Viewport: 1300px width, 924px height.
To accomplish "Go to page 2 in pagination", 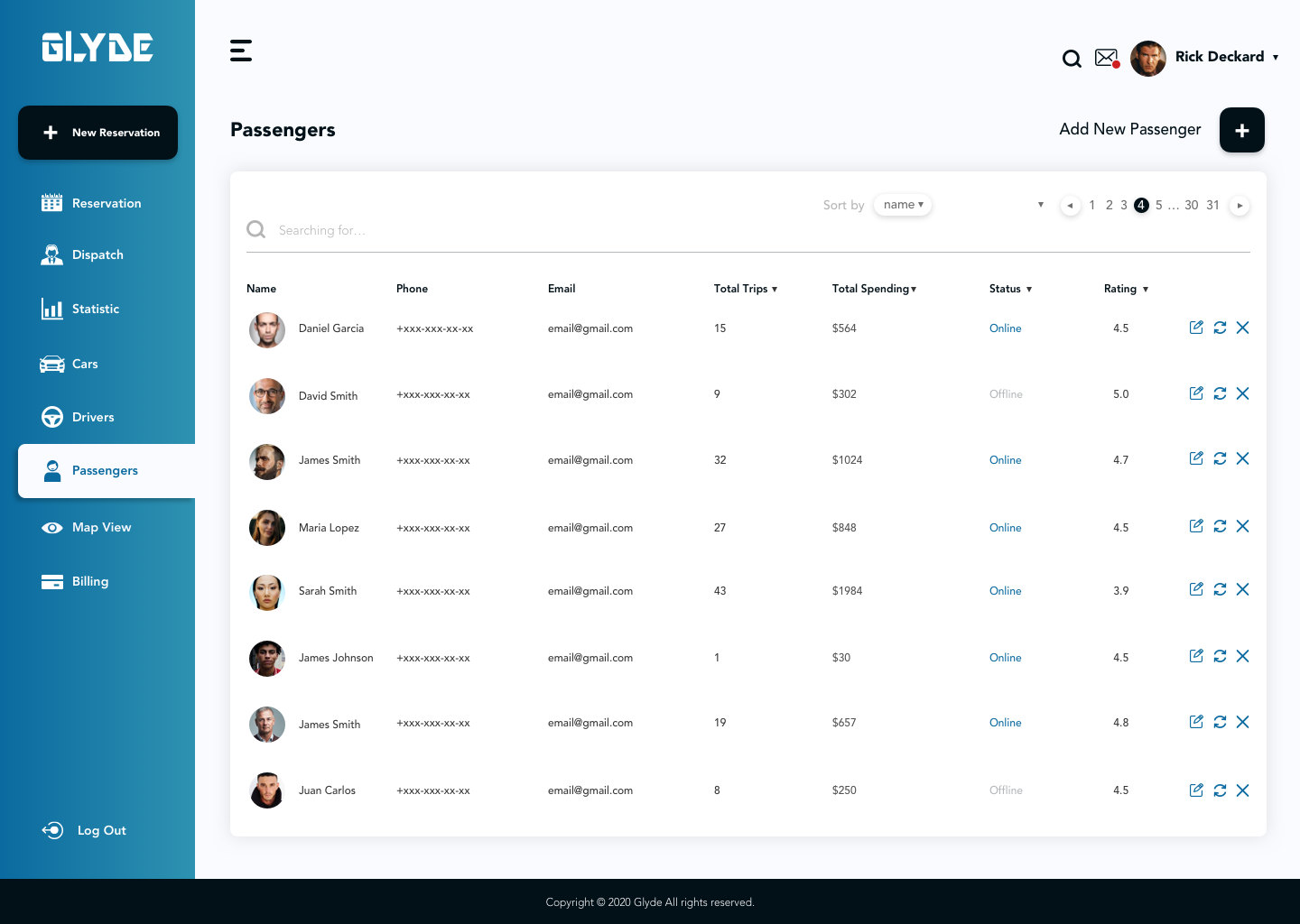I will tap(1110, 205).
